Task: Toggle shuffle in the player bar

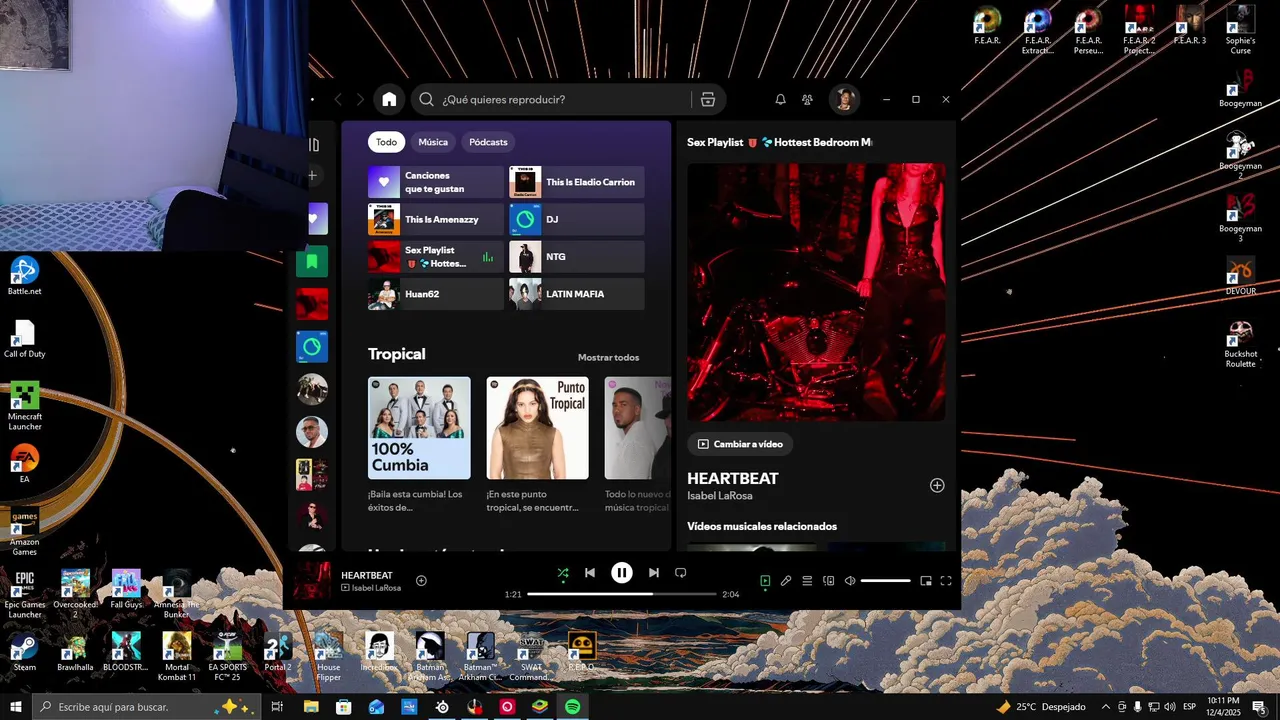Action: pyautogui.click(x=563, y=573)
